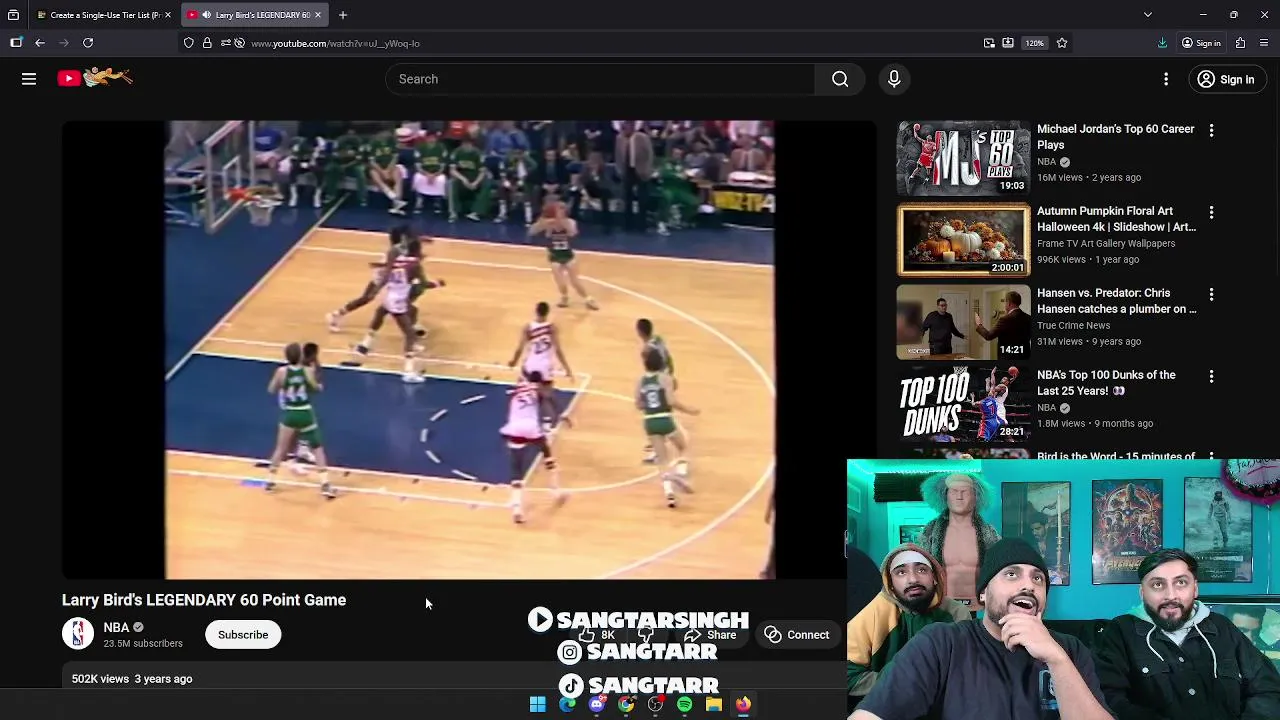Click the Firefox toolbar Sign in account button
The width and height of the screenshot is (1280, 720).
pos(1201,43)
